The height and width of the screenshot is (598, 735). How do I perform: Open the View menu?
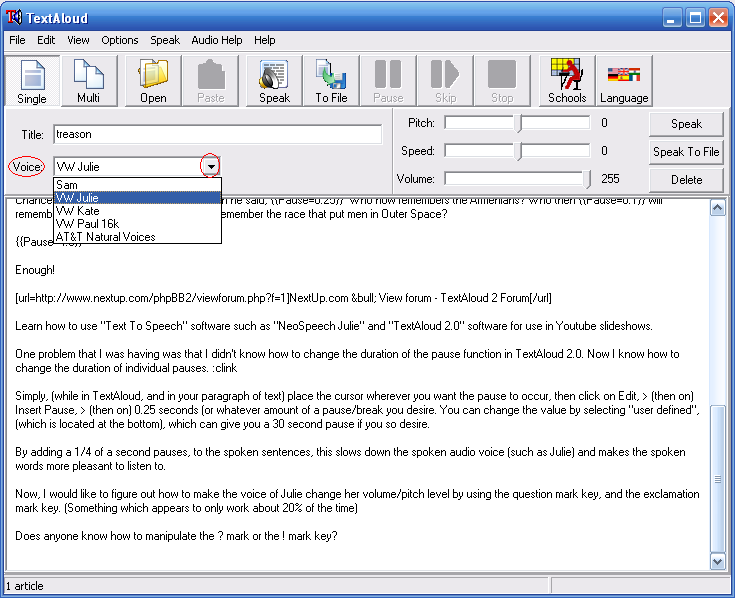pyautogui.click(x=78, y=40)
